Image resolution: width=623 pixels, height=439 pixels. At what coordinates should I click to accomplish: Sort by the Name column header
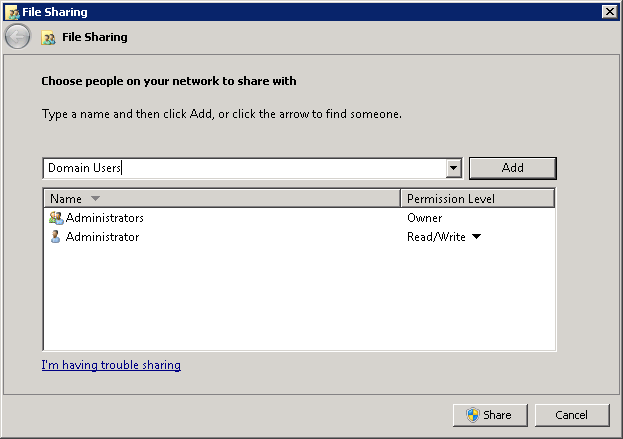tap(222, 198)
